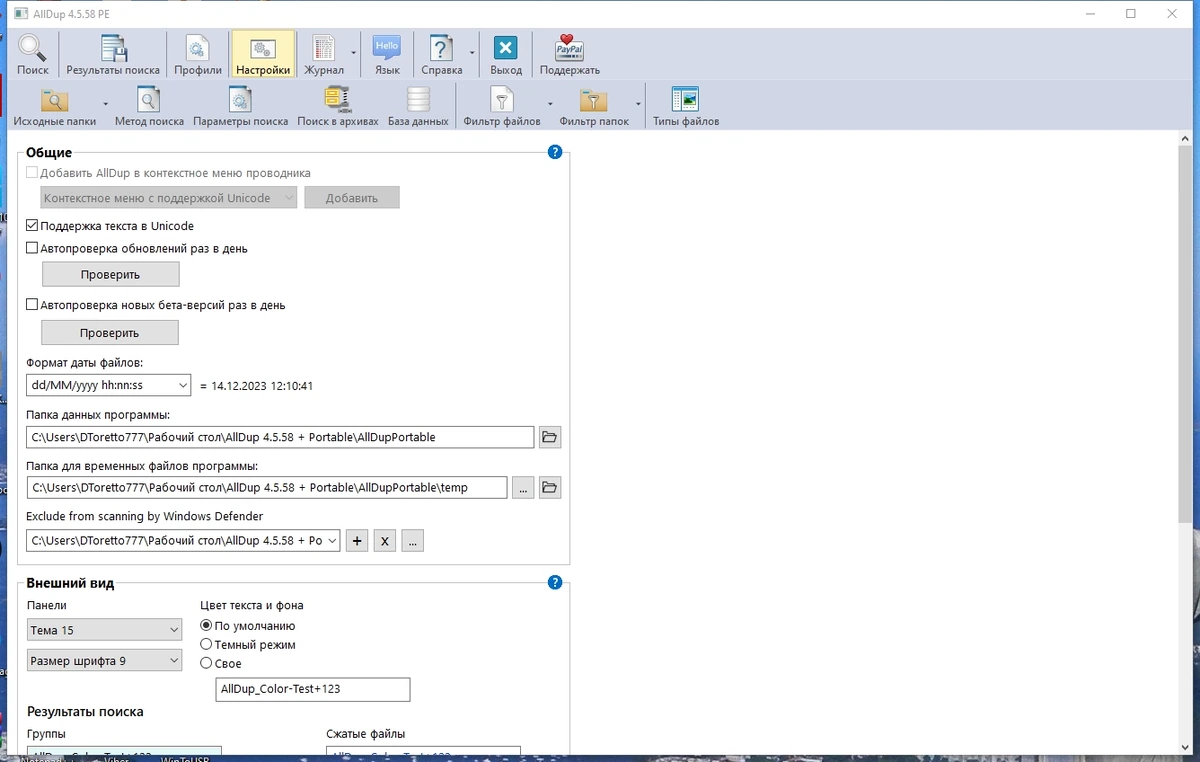This screenshot has width=1200, height=762.
Task: Select Свое custom color option
Action: click(x=207, y=662)
